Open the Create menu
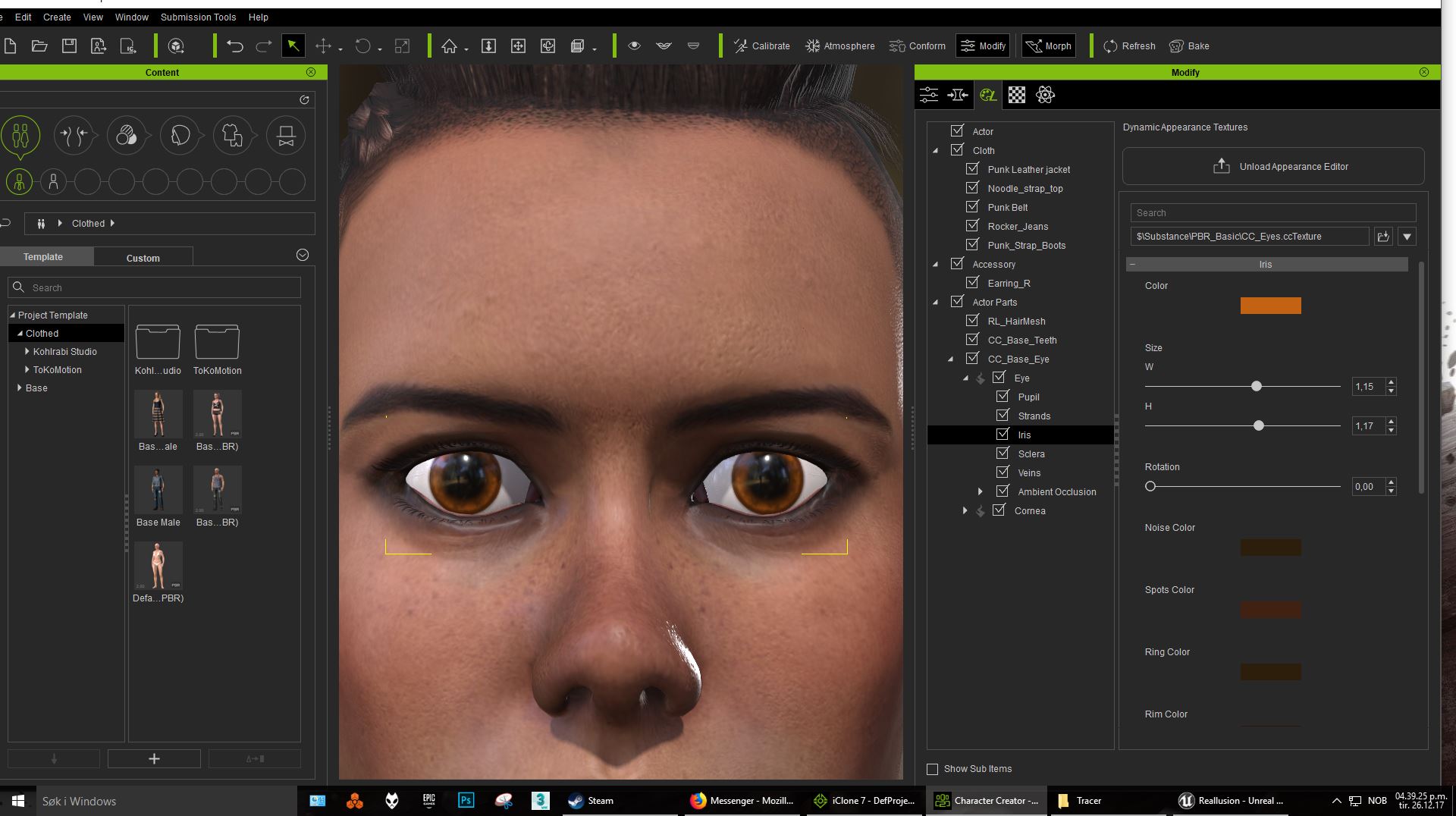 pyautogui.click(x=57, y=17)
